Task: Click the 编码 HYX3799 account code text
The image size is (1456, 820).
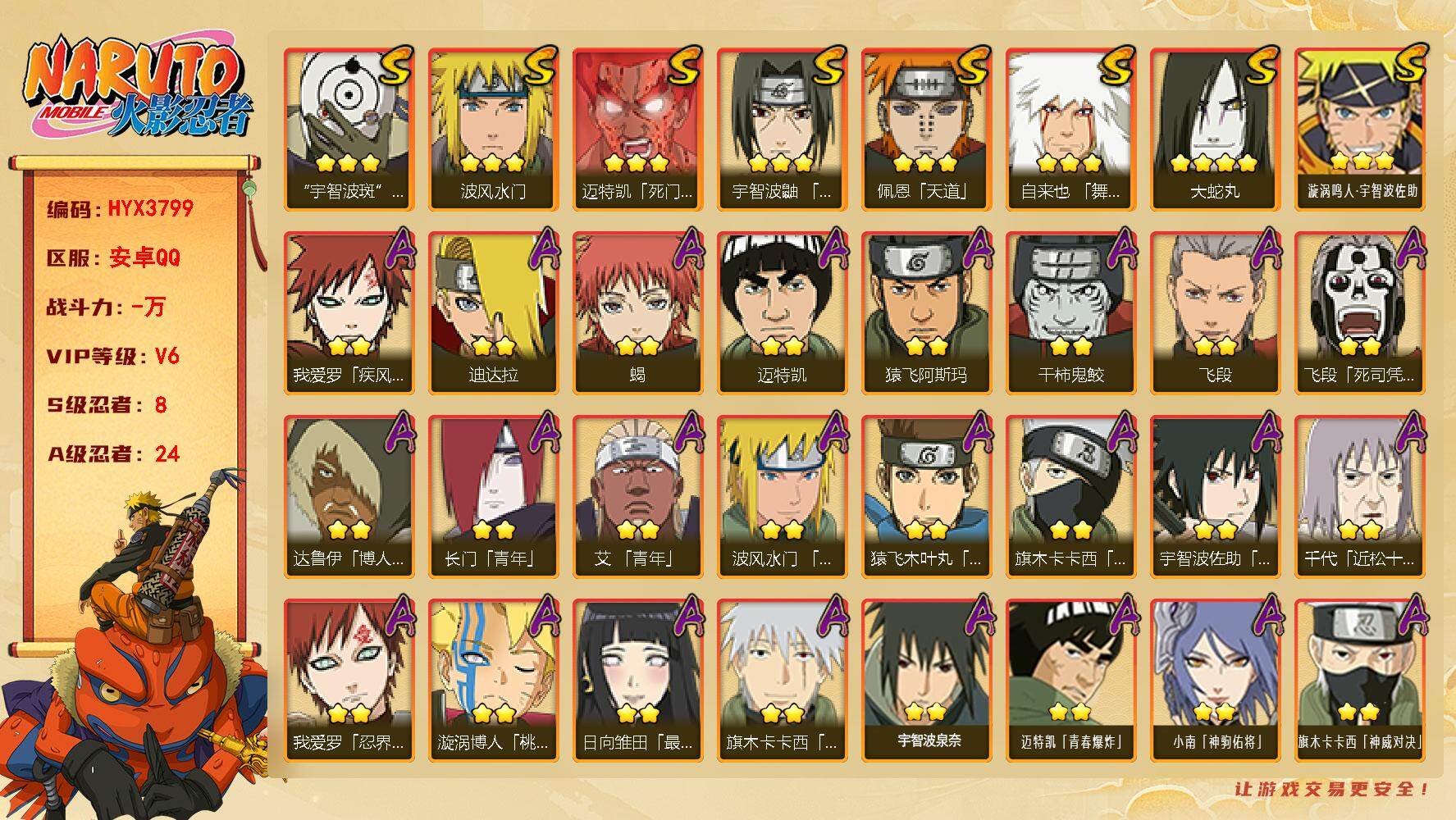Action: pos(121,208)
